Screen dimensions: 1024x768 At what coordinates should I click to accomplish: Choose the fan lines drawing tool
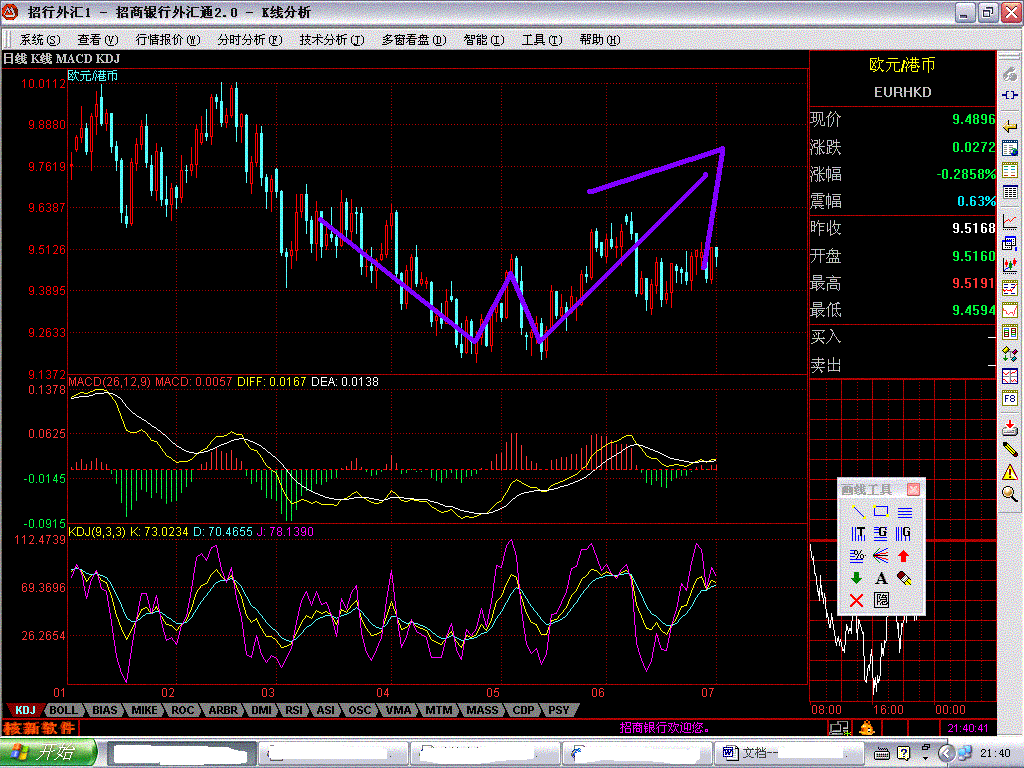pos(880,556)
